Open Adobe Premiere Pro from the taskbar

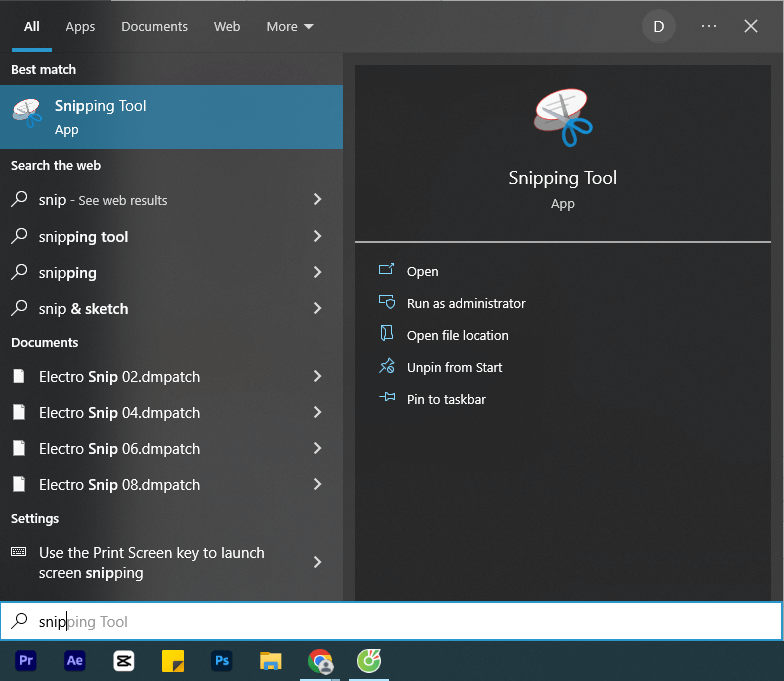[x=26, y=660]
